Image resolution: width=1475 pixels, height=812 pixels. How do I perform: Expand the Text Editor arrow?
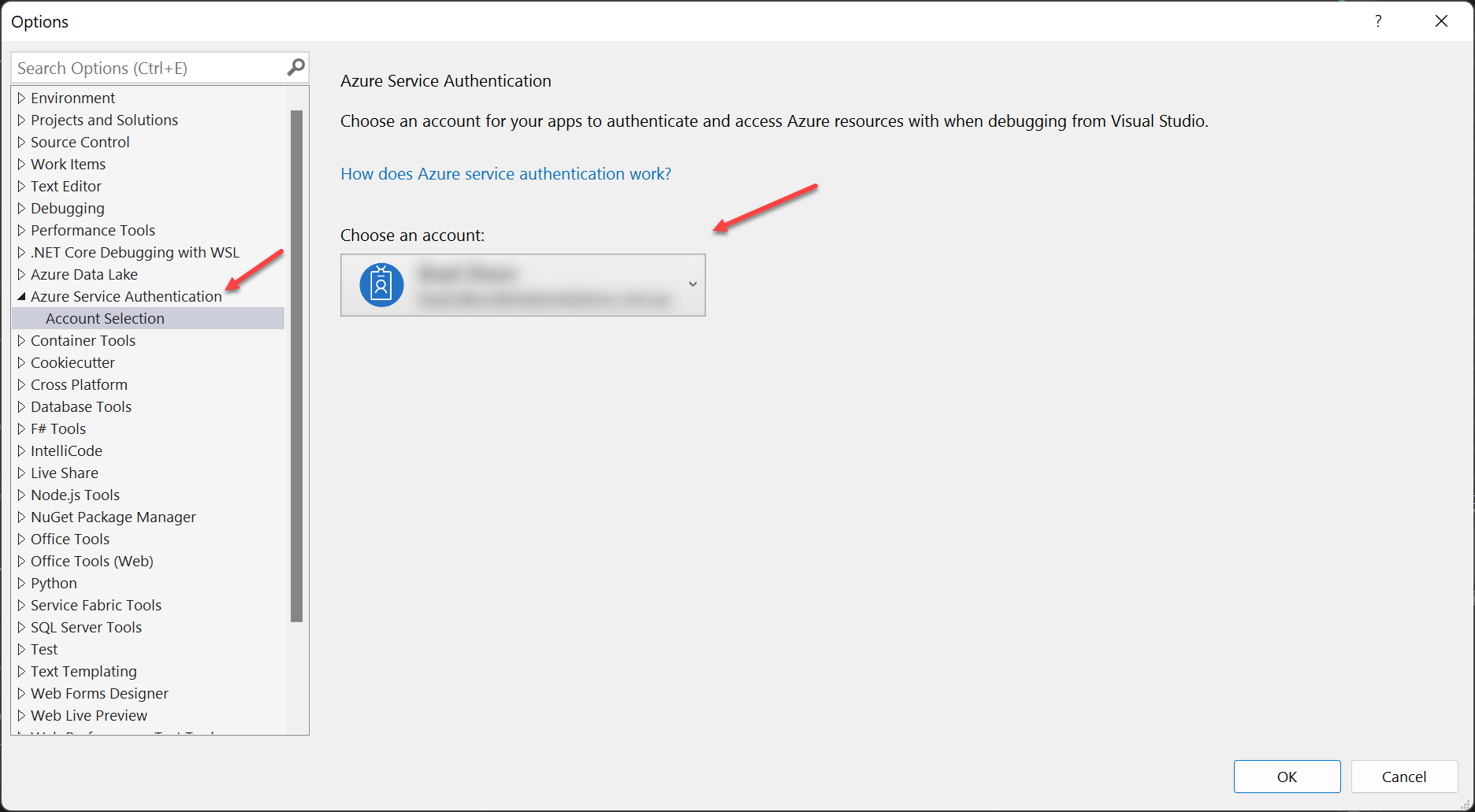pos(21,186)
